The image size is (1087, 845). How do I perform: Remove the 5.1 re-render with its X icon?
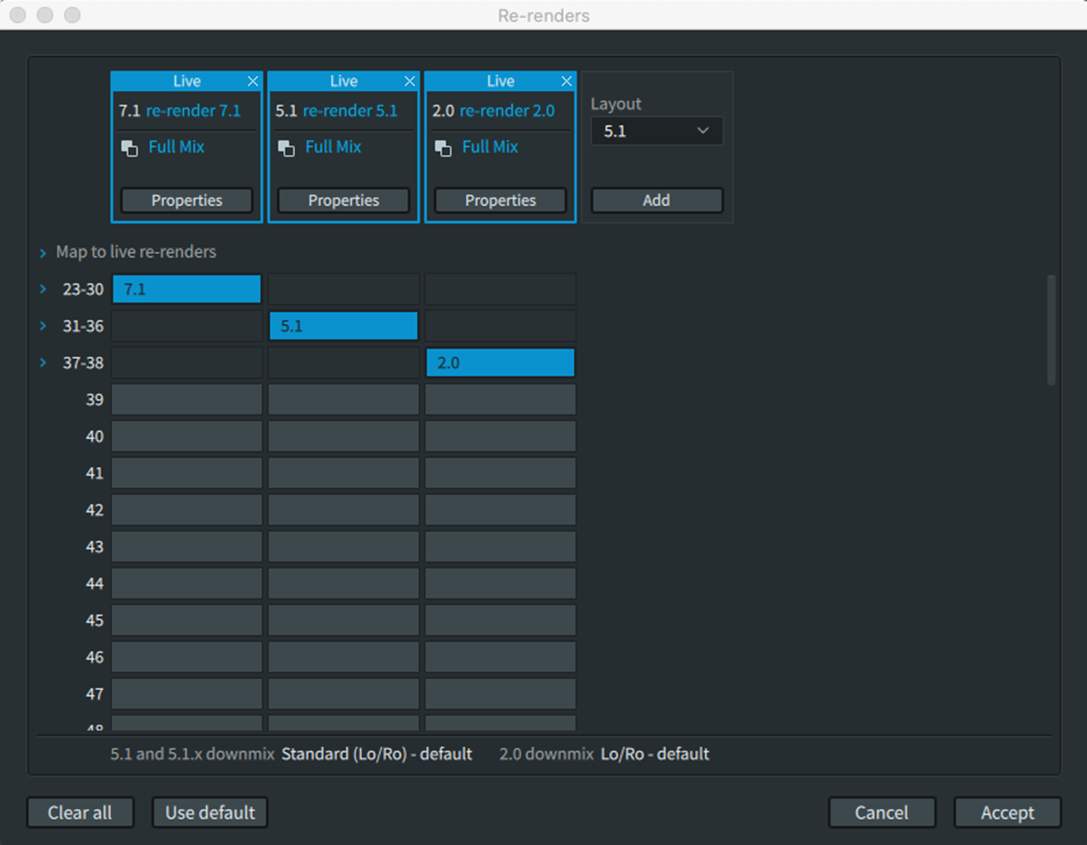pyautogui.click(x=410, y=81)
